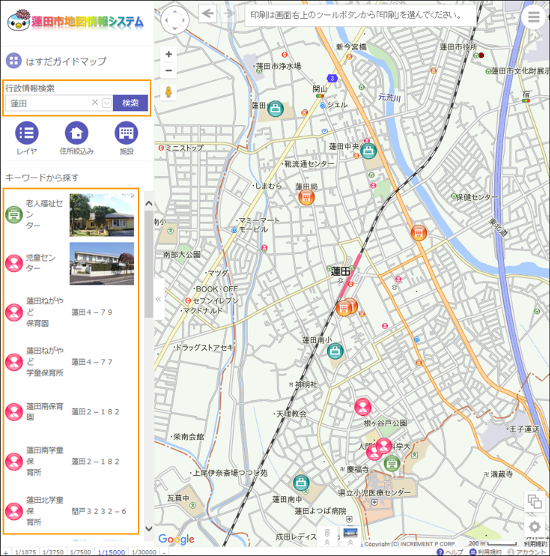This screenshot has width=550, height=556.
Task: Select the pink 児童センター result icon
Action: [x=14, y=263]
